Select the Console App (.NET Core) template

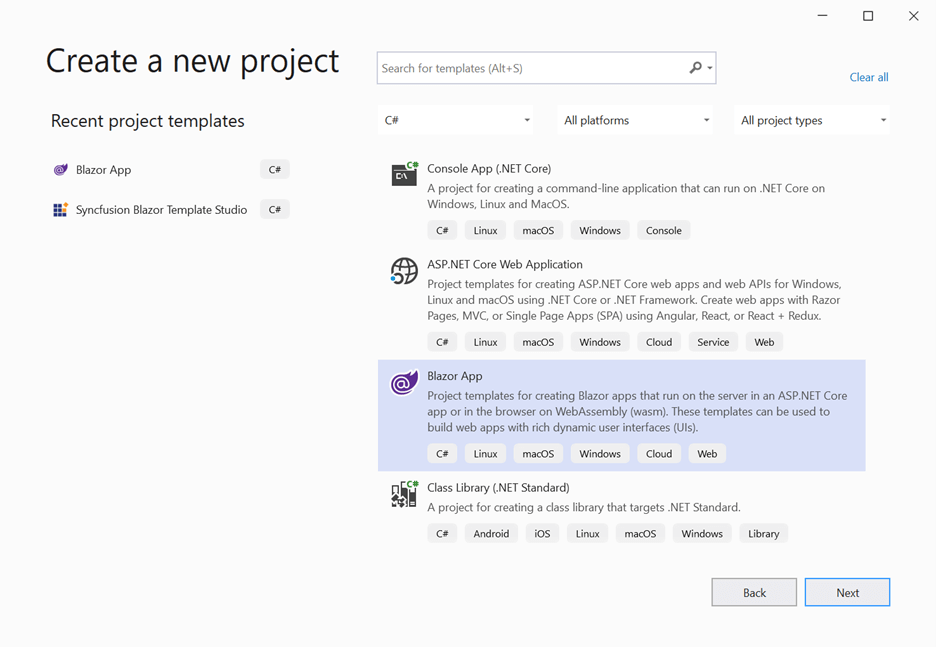tap(489, 169)
